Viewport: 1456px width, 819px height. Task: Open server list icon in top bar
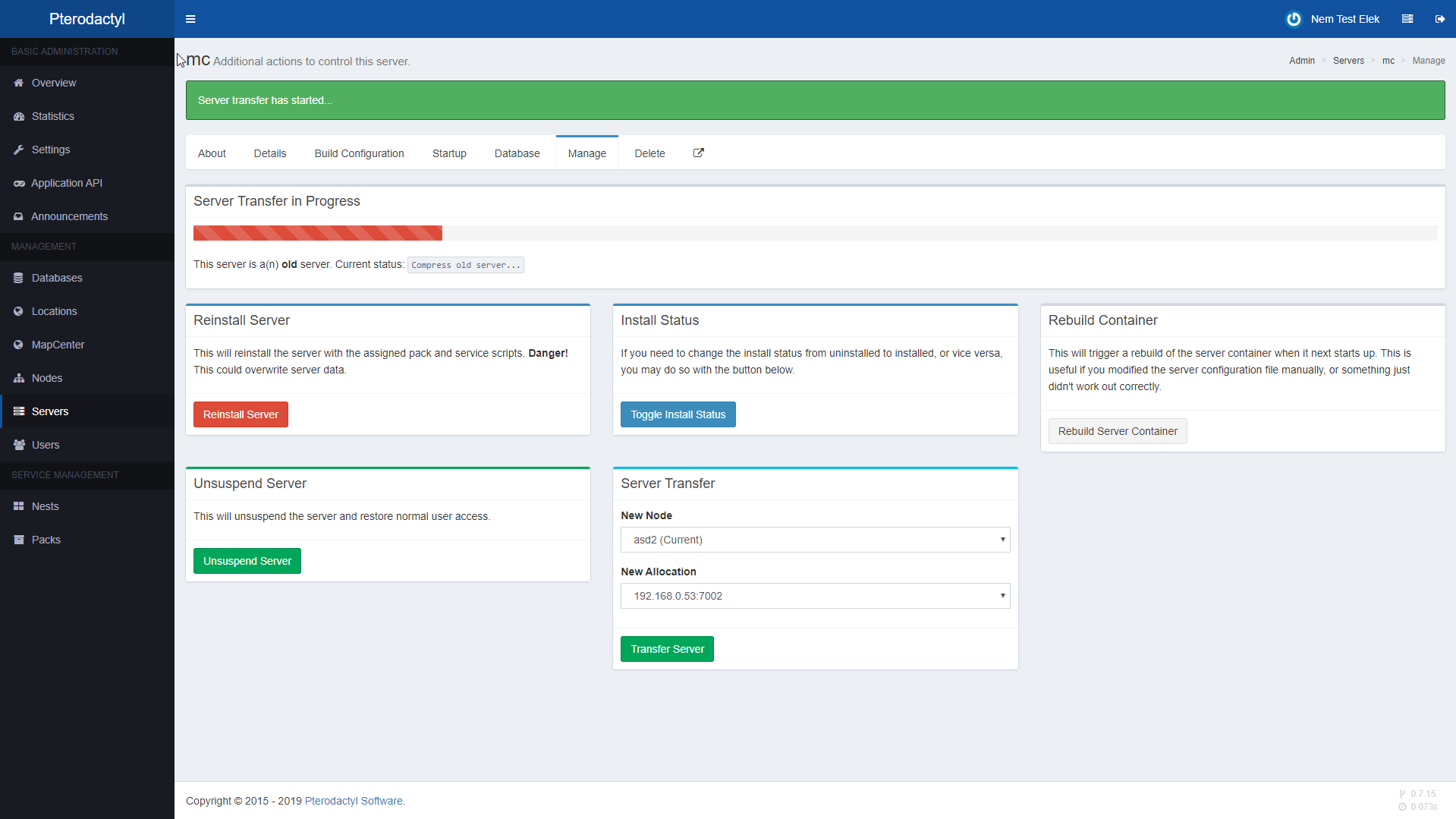(x=1407, y=19)
